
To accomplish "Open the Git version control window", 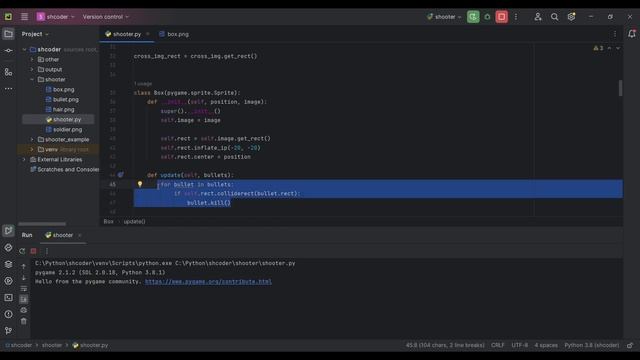I will tap(8, 331).
